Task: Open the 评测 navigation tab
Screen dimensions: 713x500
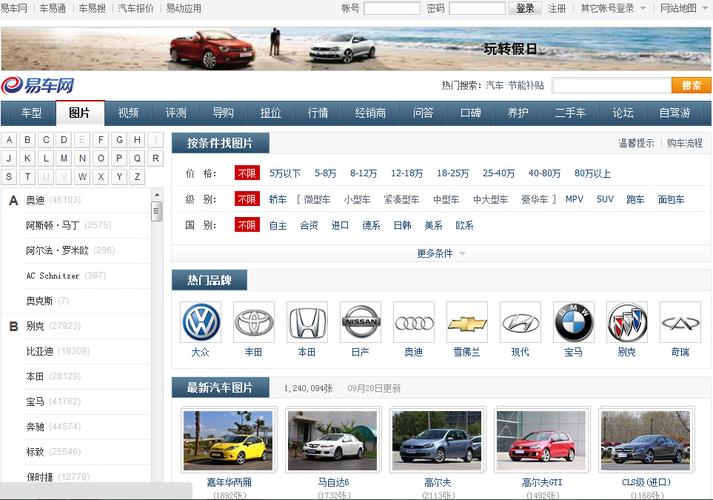Action: pos(176,113)
